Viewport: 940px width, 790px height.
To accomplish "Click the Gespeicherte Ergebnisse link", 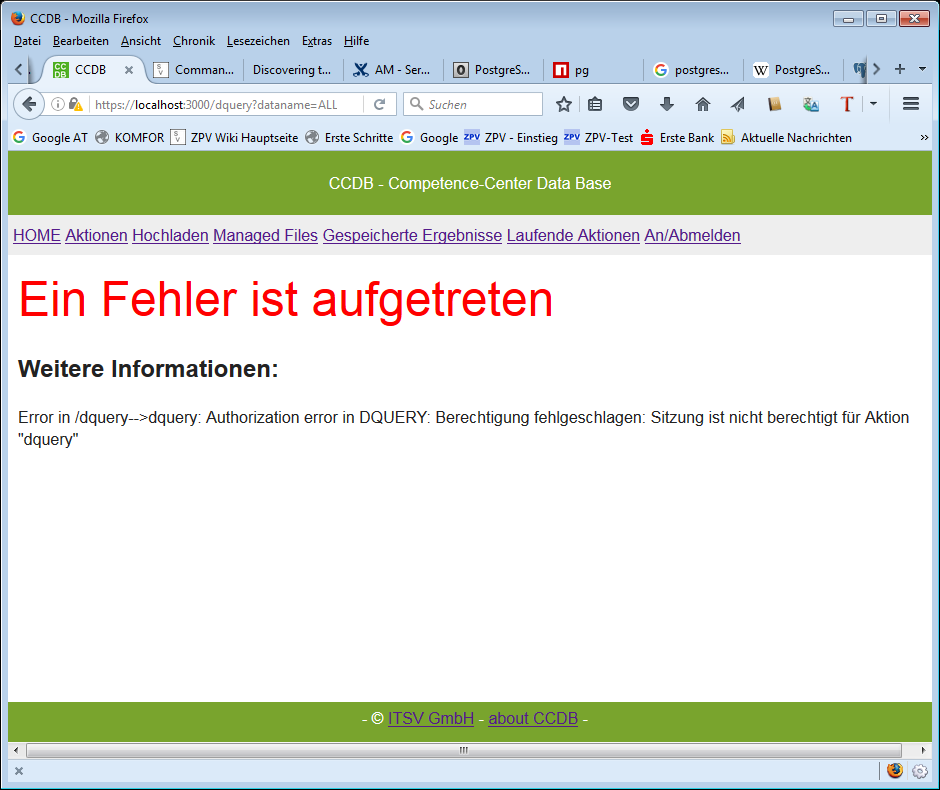I will (x=412, y=235).
